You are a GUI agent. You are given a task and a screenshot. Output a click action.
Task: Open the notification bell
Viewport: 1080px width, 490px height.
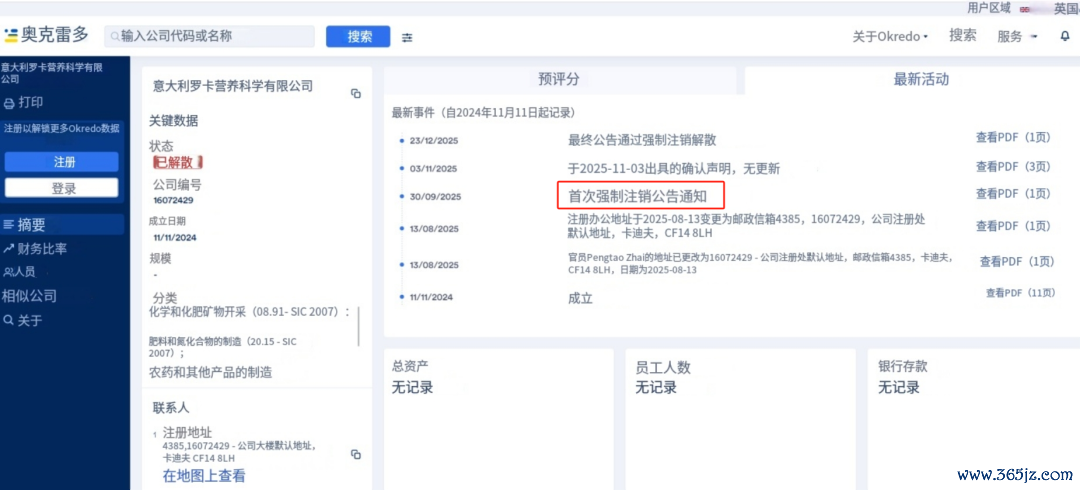tap(1065, 37)
